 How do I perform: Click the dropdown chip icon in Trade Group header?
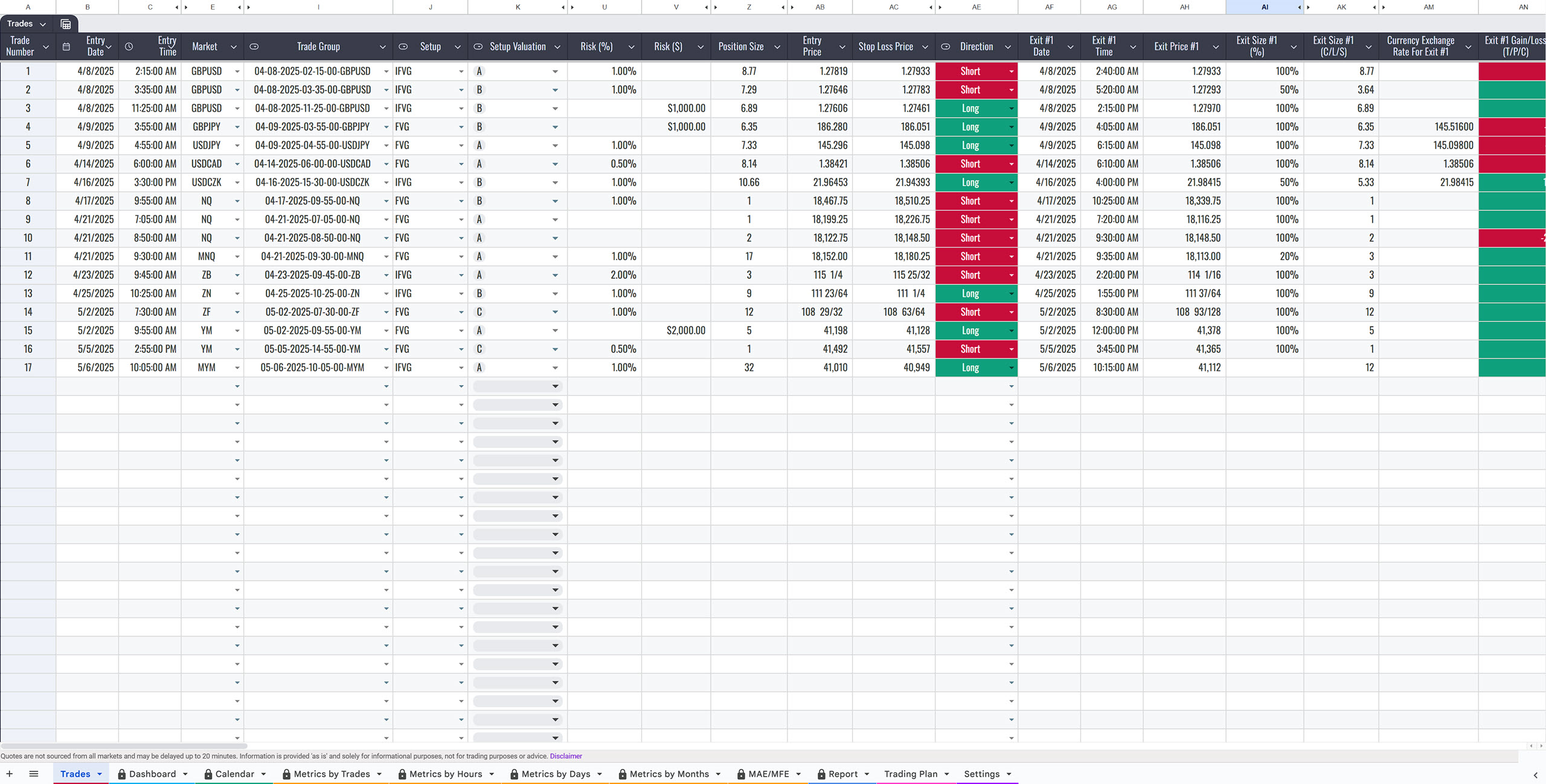(x=254, y=46)
